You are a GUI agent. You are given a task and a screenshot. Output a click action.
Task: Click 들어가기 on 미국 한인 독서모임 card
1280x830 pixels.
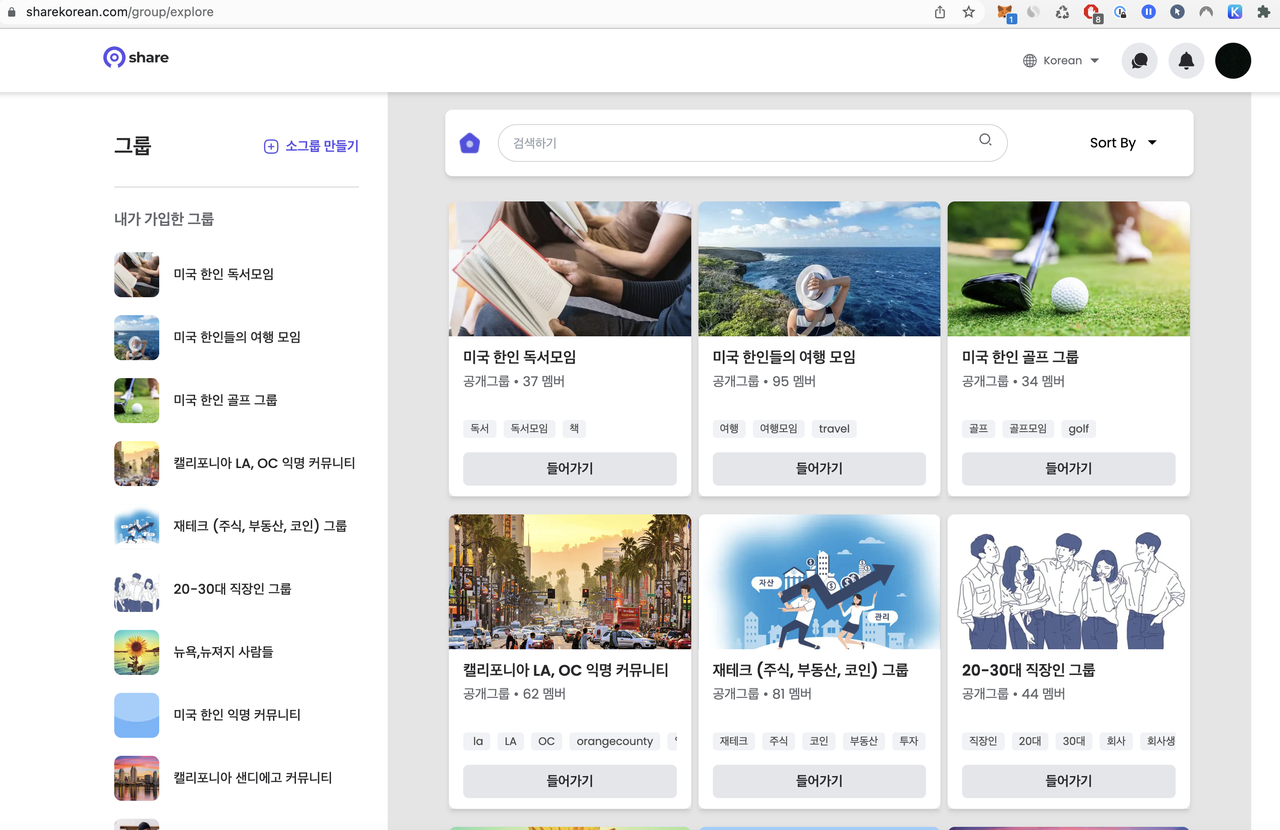[570, 468]
